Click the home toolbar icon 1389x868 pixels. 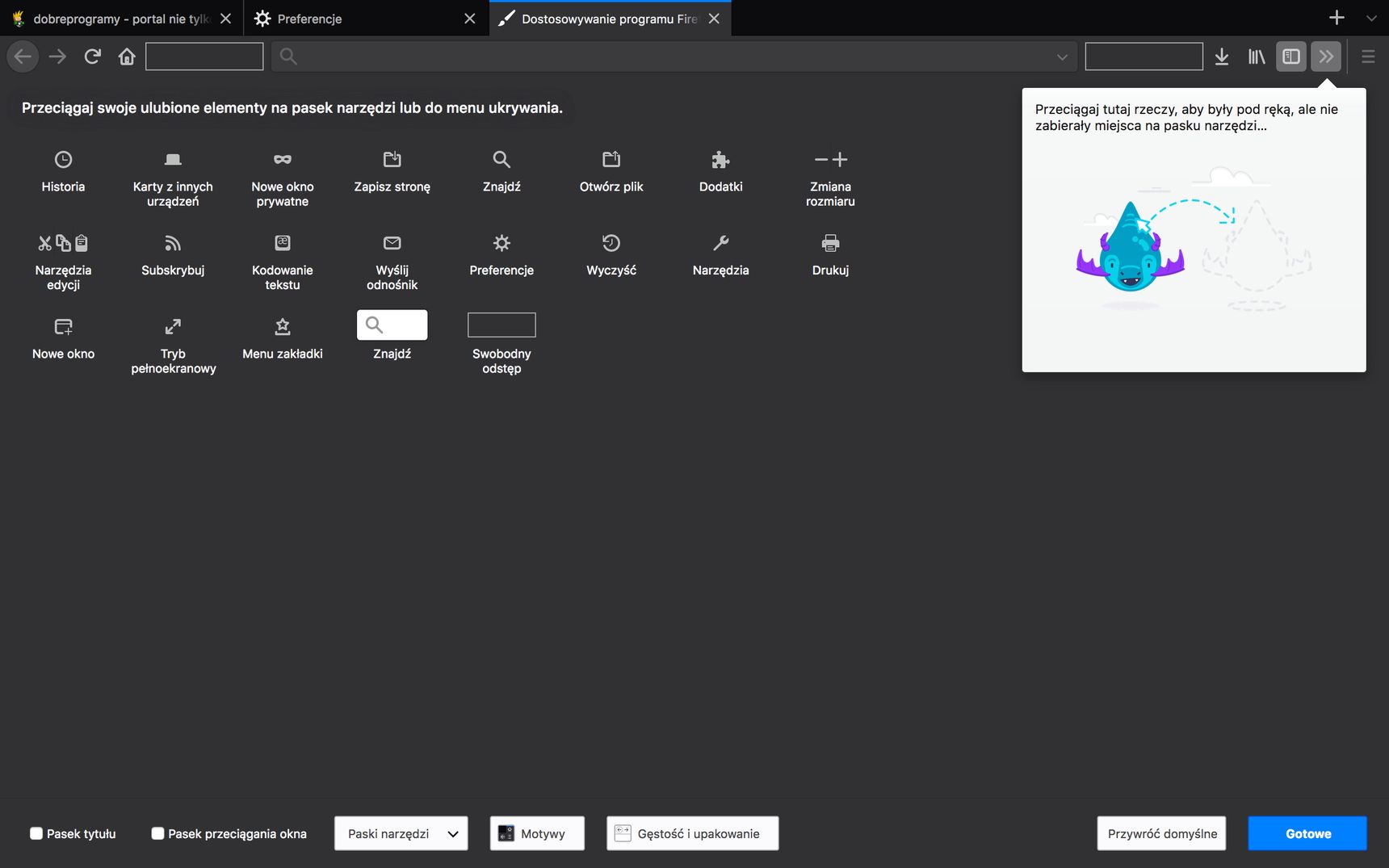[x=127, y=57]
